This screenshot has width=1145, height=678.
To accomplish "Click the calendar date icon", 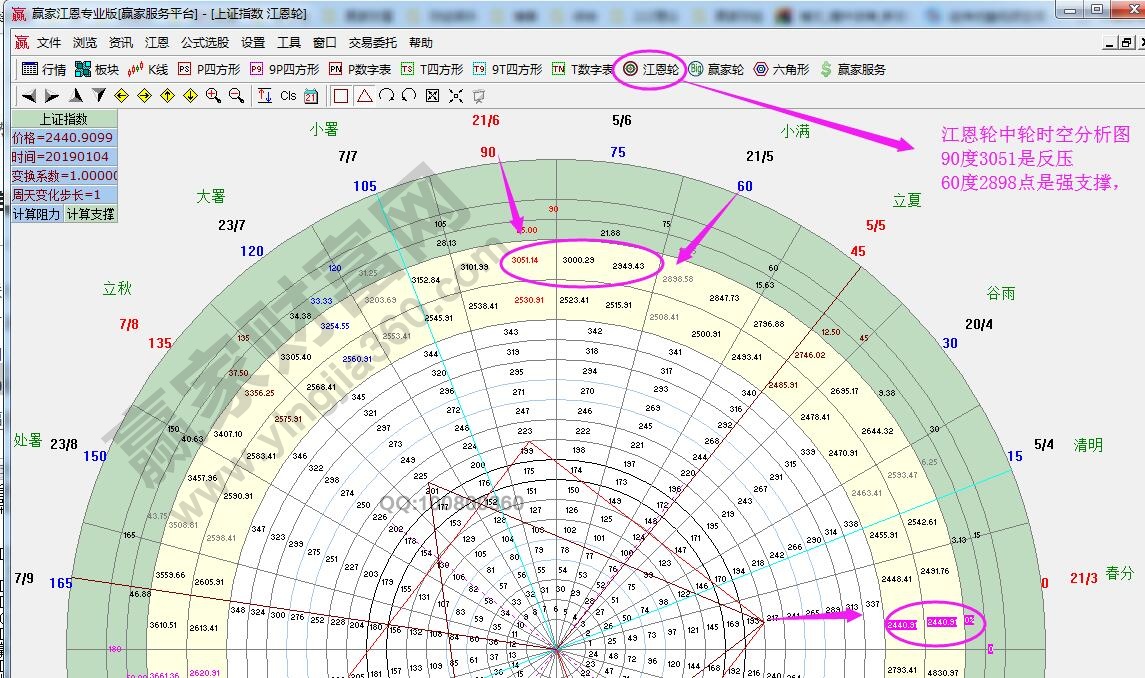I will 311,96.
